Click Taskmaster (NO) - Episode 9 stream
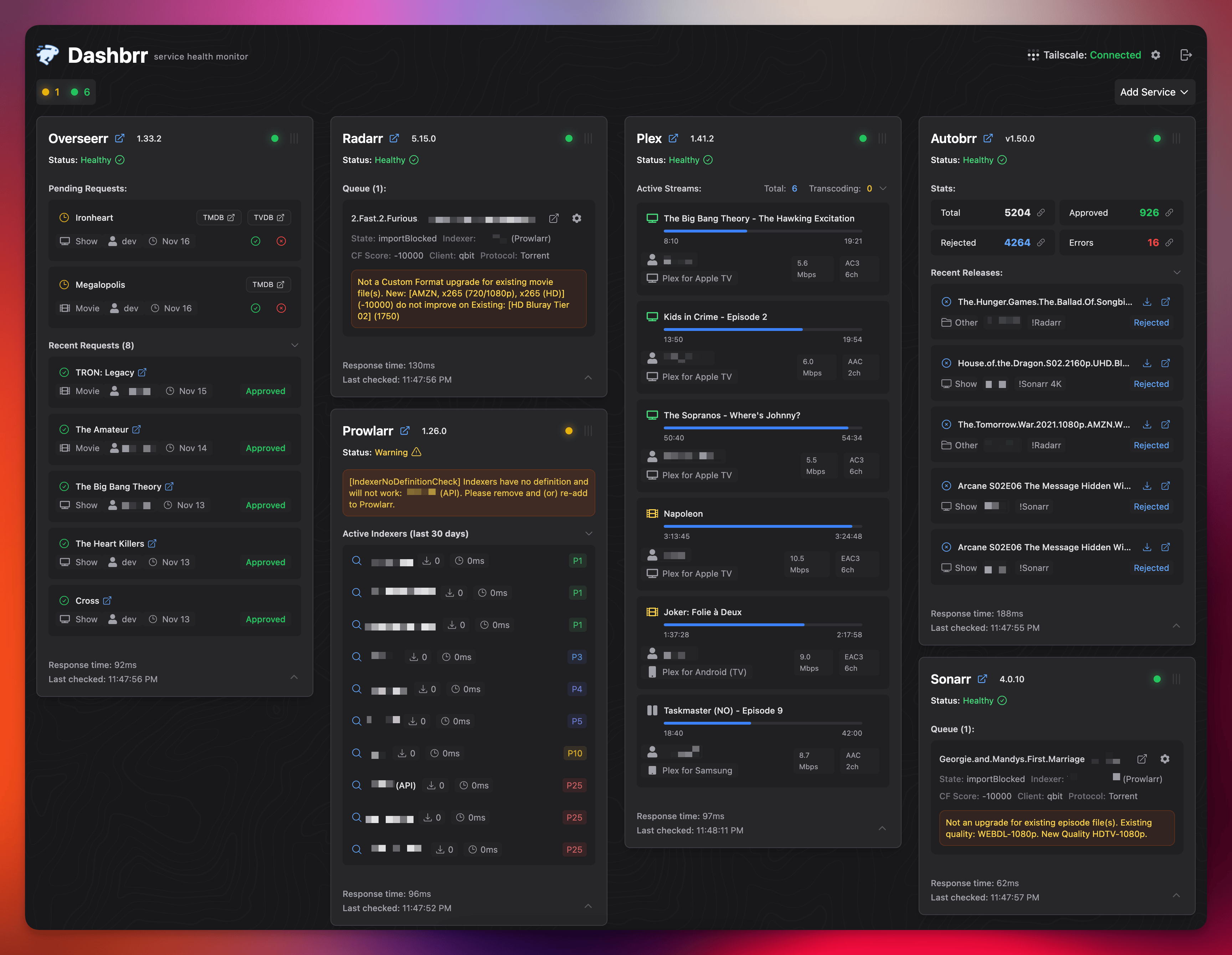1232x955 pixels. [x=763, y=741]
